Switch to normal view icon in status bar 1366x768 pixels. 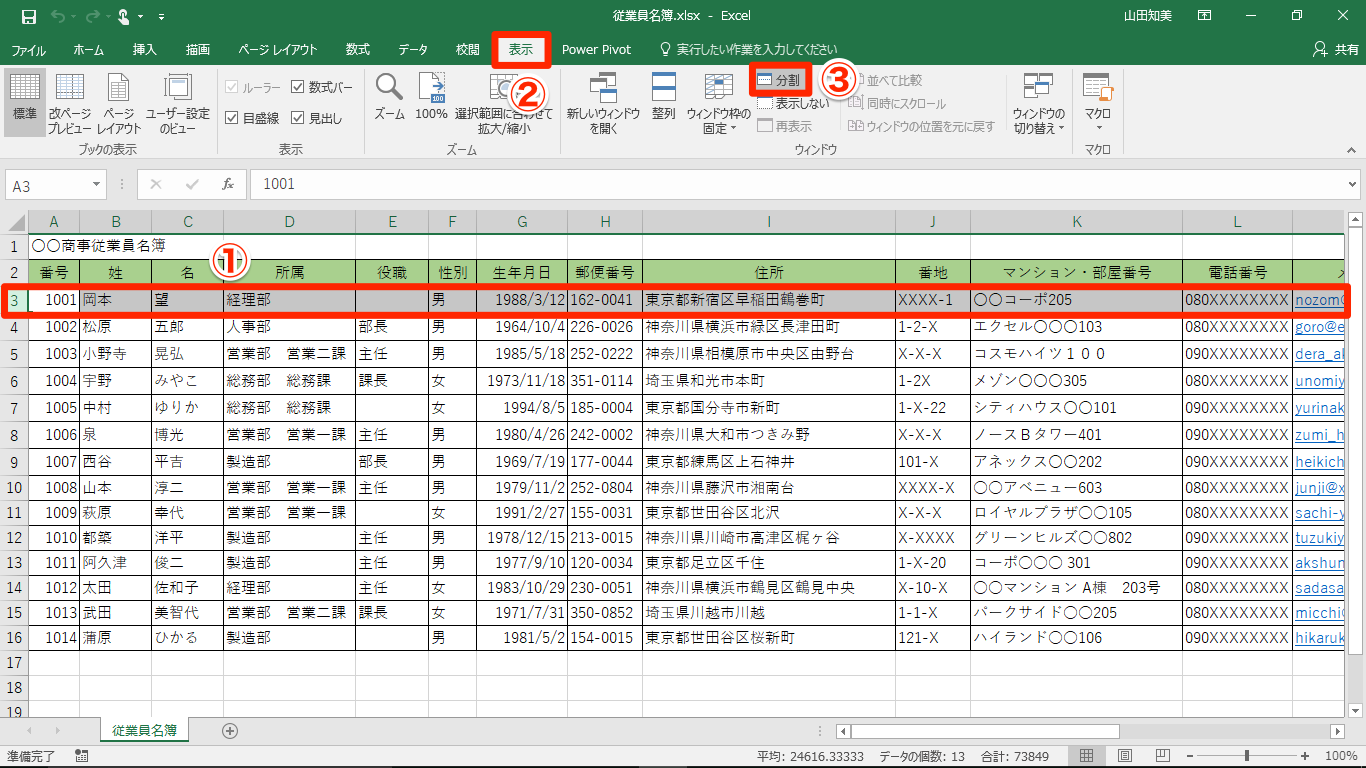tap(1086, 756)
